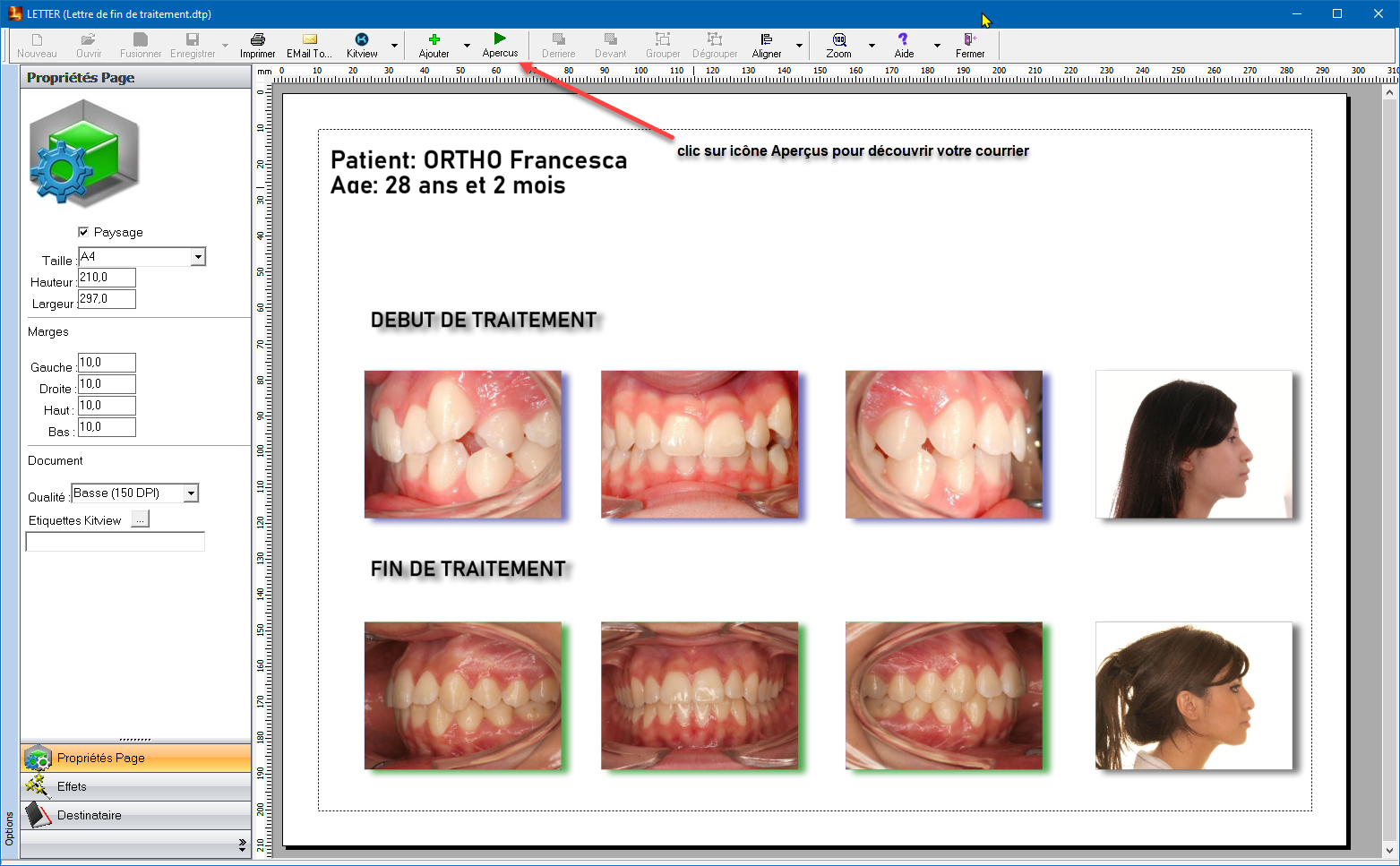Click the Zoom magnifier icon
Screen dimensions: 1400x866
pyautogui.click(x=839, y=40)
